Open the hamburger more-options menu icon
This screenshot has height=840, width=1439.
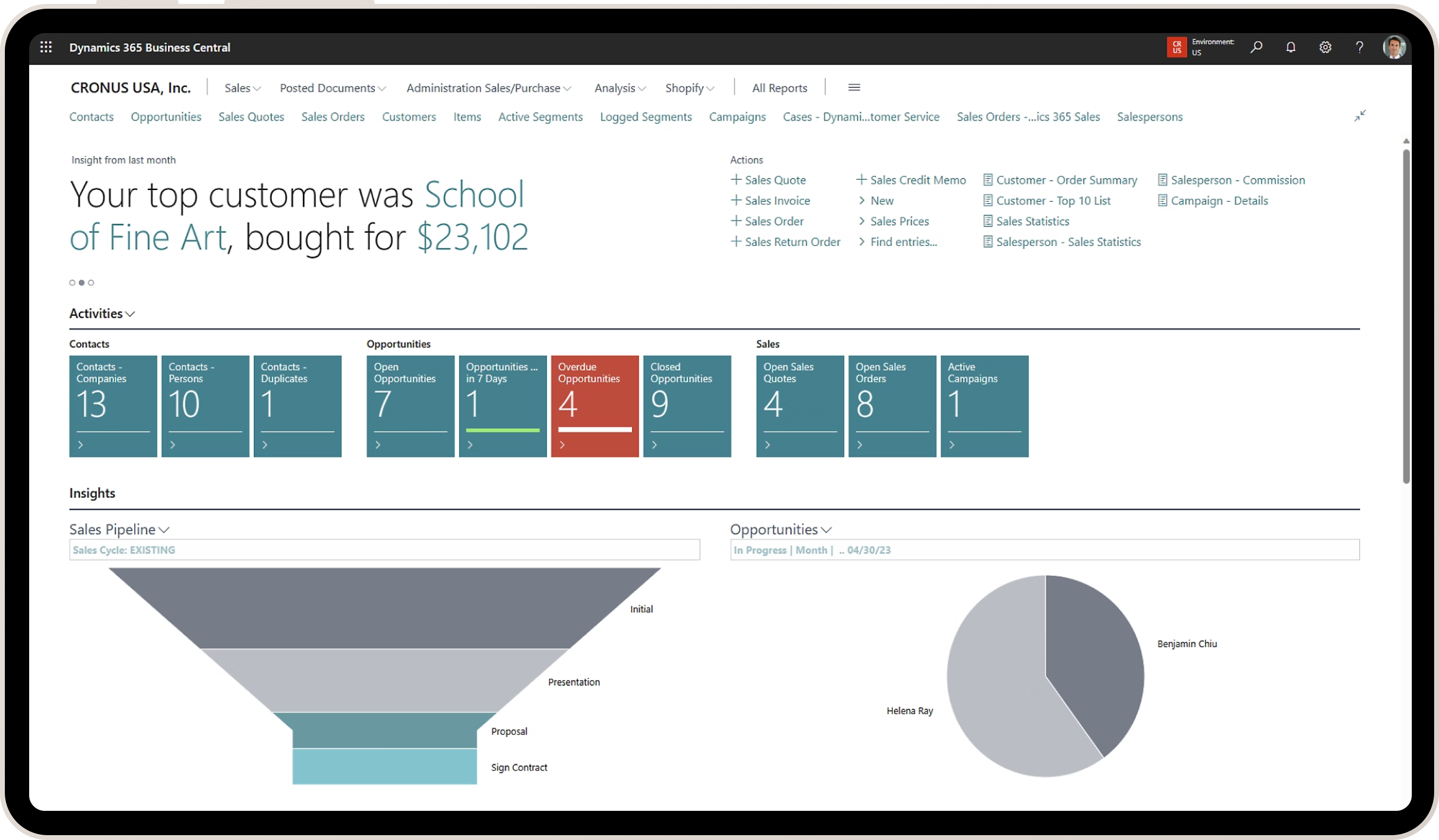pos(854,88)
